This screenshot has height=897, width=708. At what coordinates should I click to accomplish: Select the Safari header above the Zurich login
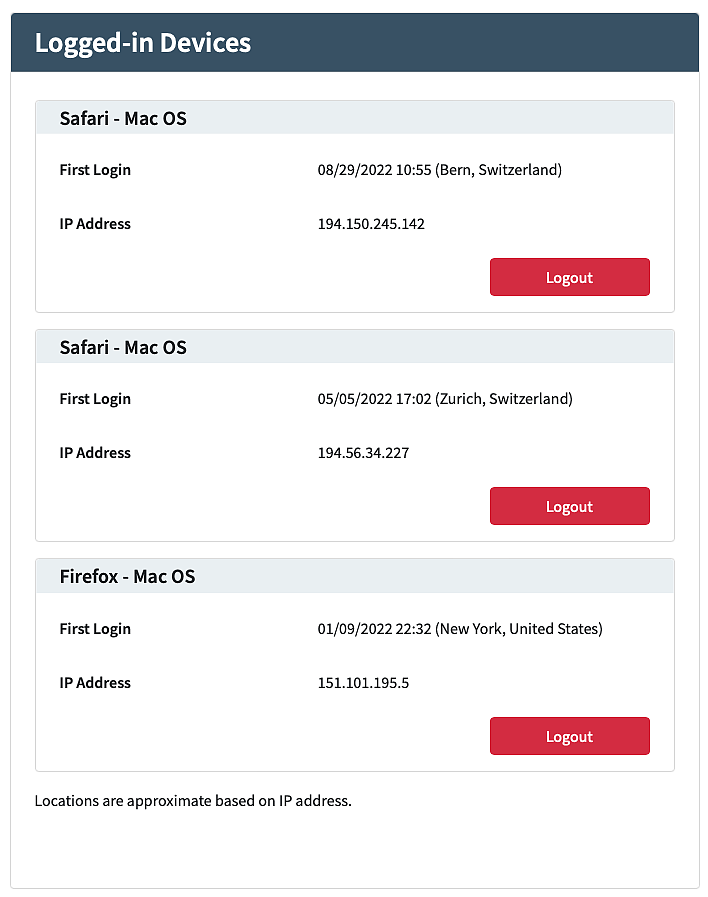click(x=123, y=347)
